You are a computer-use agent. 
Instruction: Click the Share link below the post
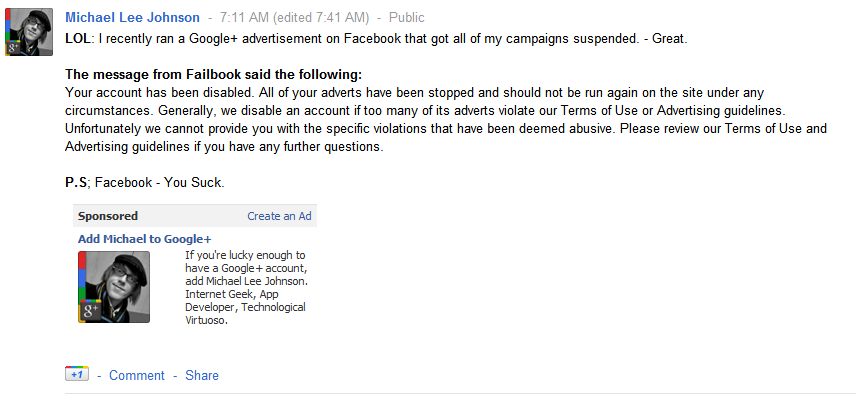coord(202,375)
